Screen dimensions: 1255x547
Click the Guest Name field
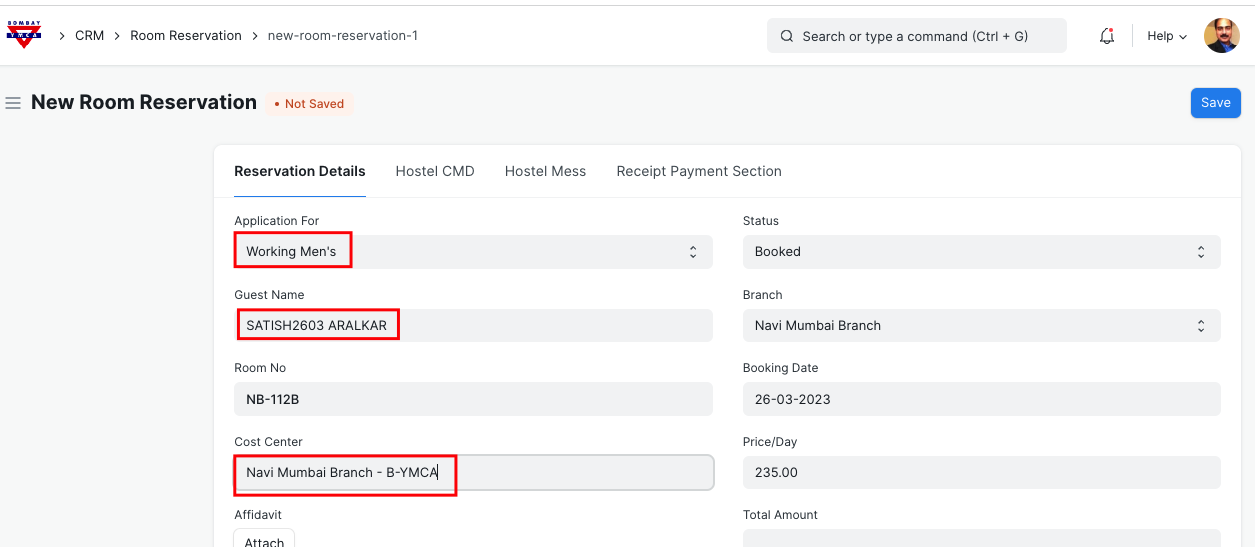coord(473,326)
